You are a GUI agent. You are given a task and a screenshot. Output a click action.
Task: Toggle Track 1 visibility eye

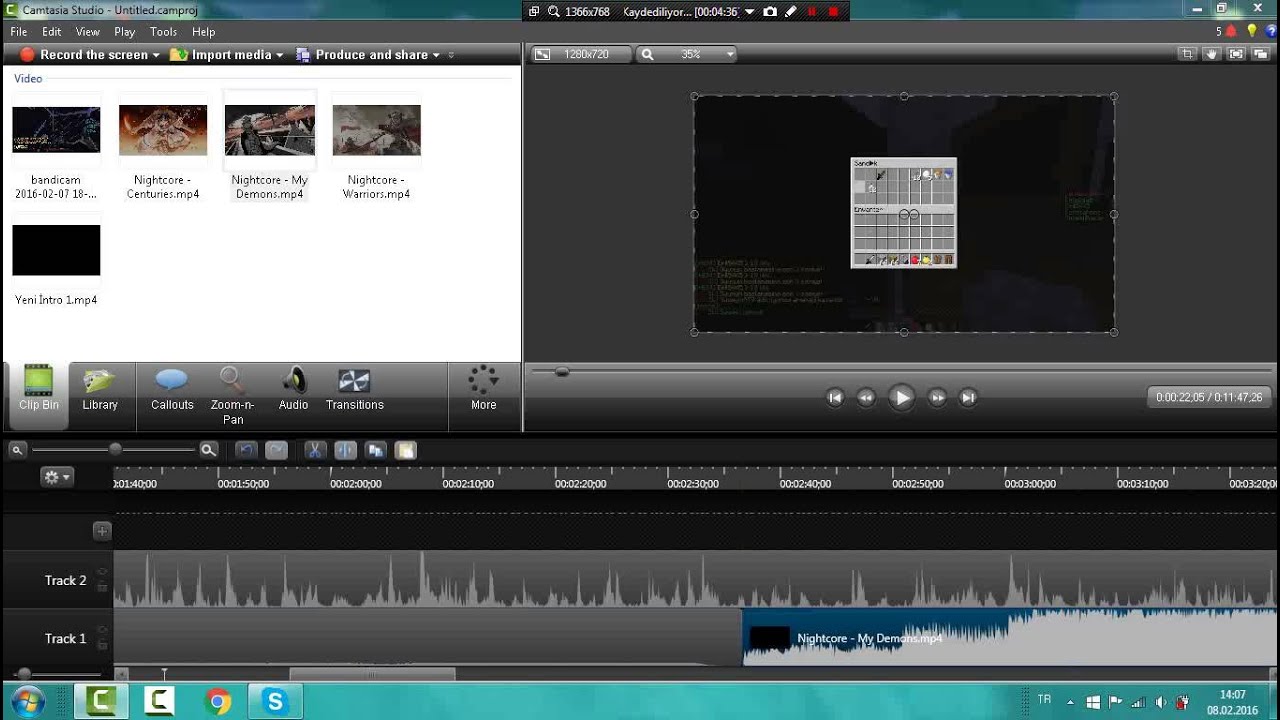(102, 631)
